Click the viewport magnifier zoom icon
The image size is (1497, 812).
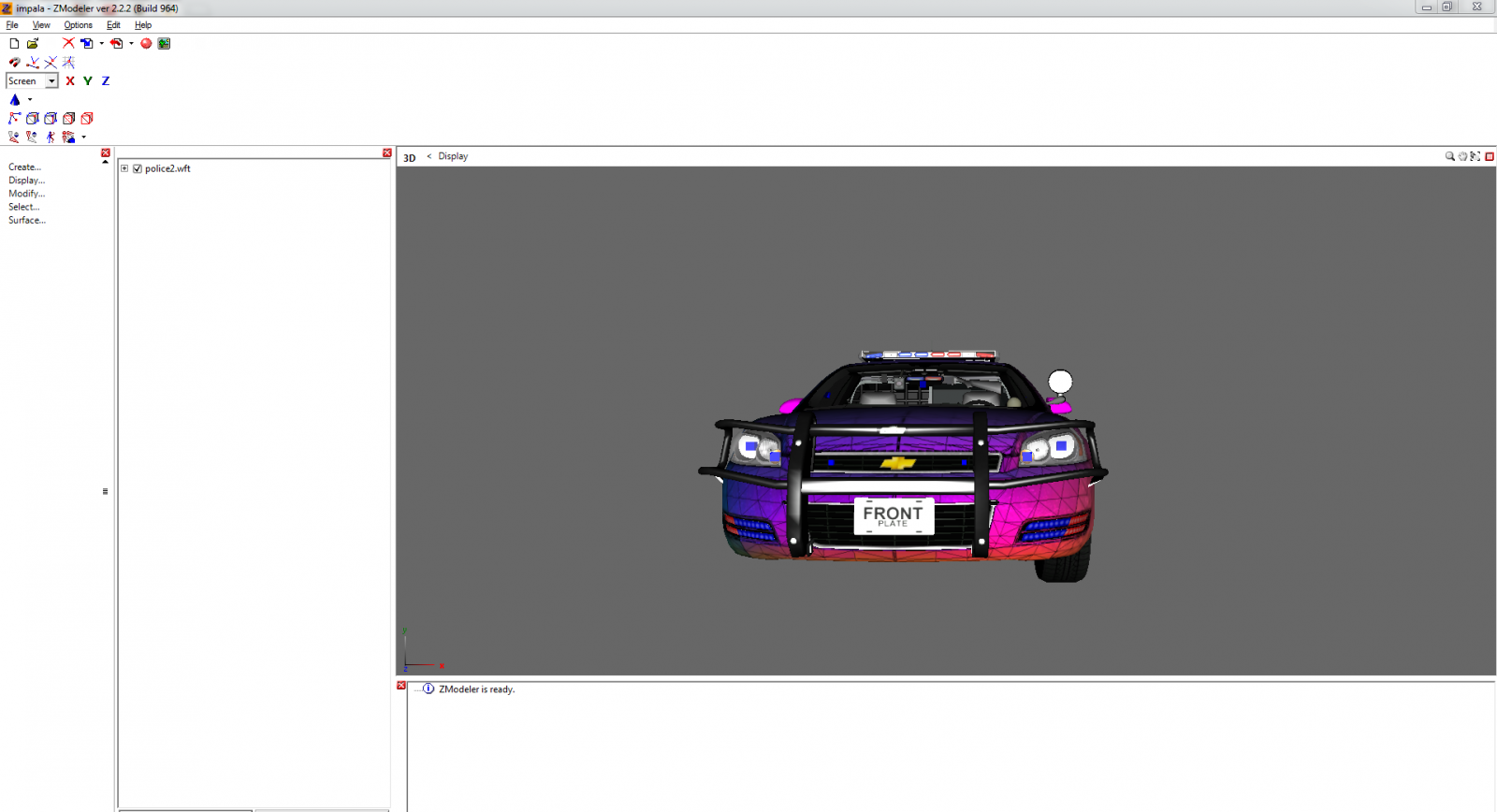click(1449, 157)
